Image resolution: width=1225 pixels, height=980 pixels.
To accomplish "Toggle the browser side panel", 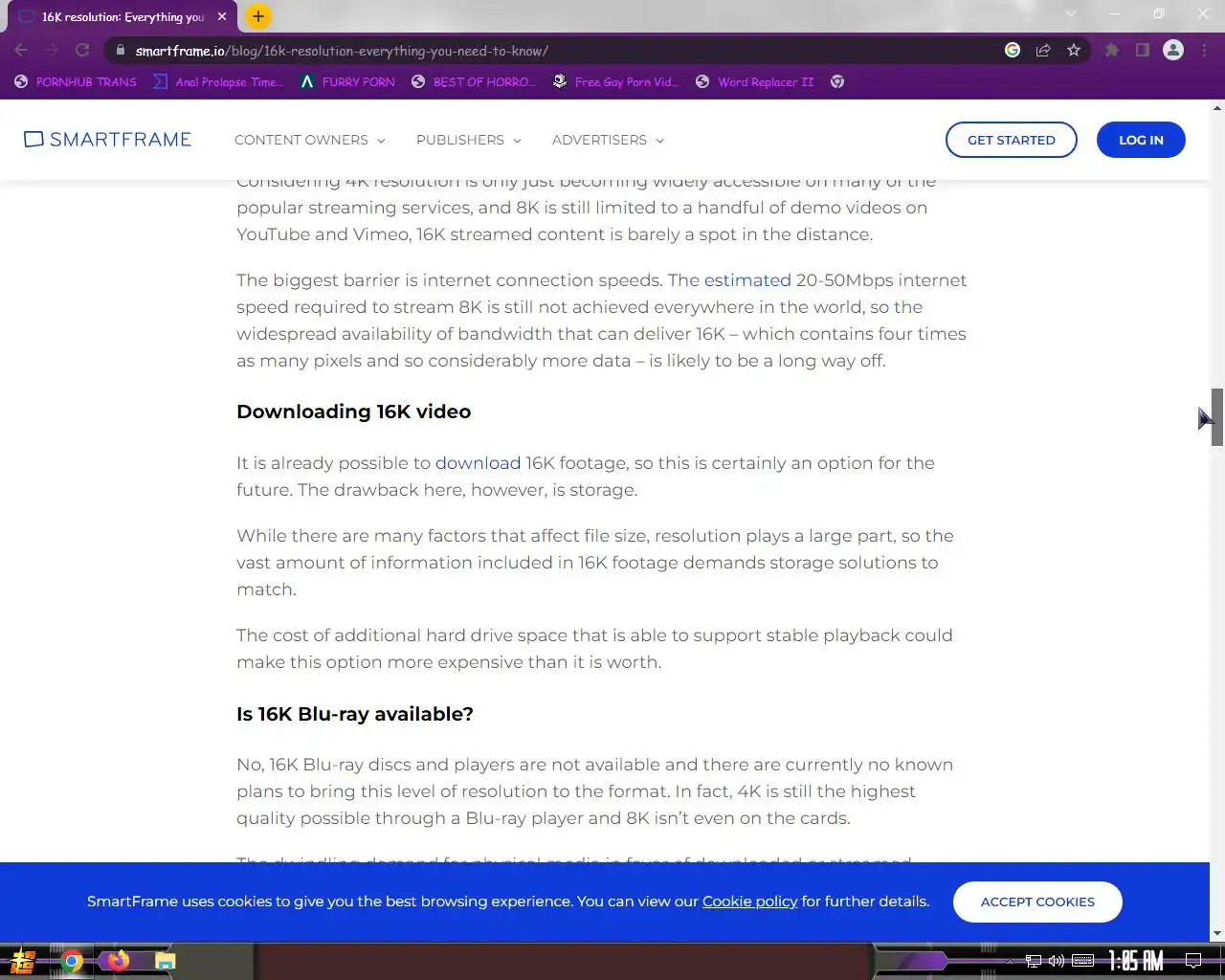I will pos(1142,50).
